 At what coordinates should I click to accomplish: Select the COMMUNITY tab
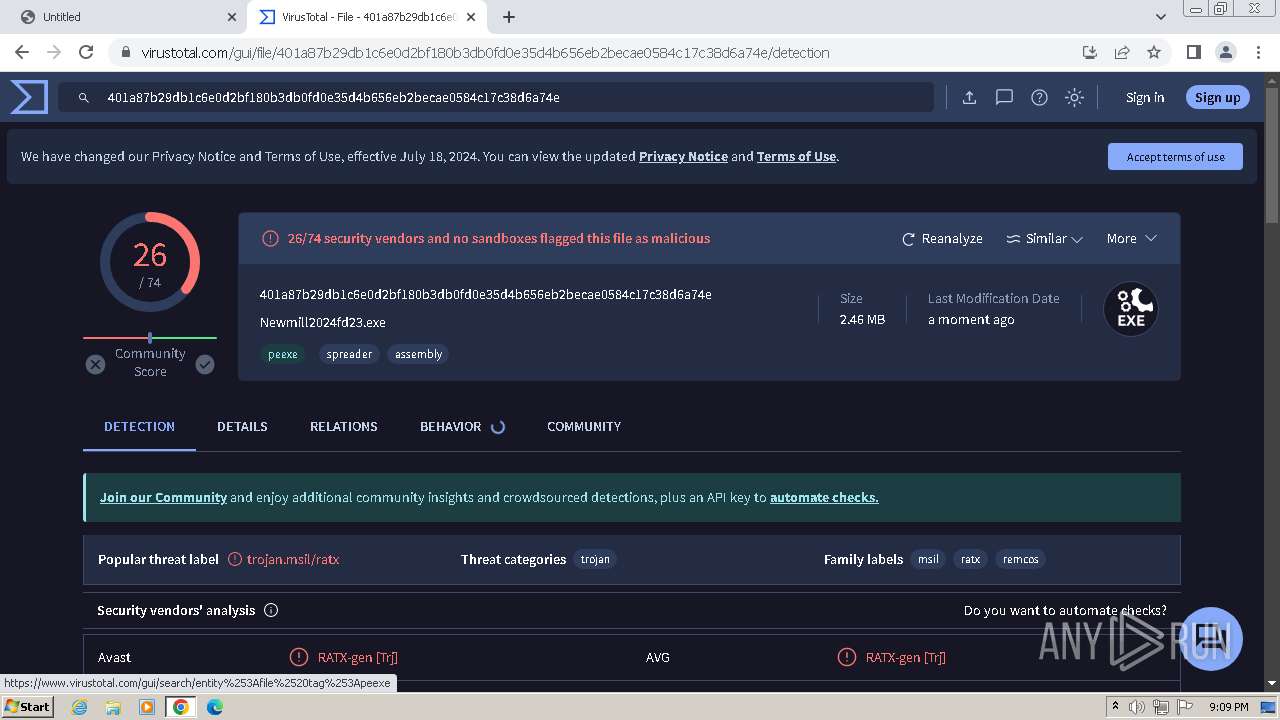[x=584, y=426]
